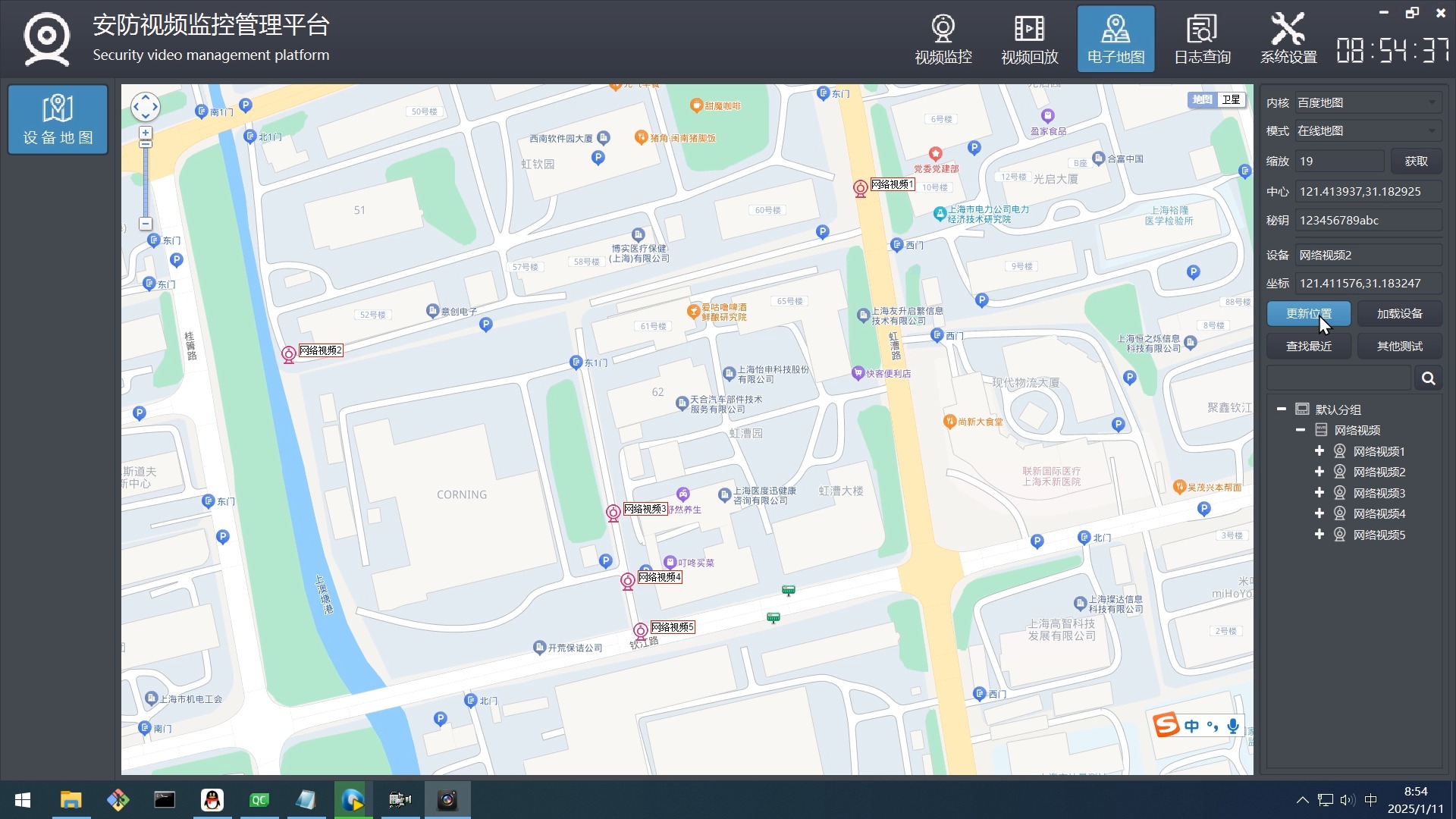
Task: Open Qt Creator QC taskbar icon
Action: click(x=259, y=800)
